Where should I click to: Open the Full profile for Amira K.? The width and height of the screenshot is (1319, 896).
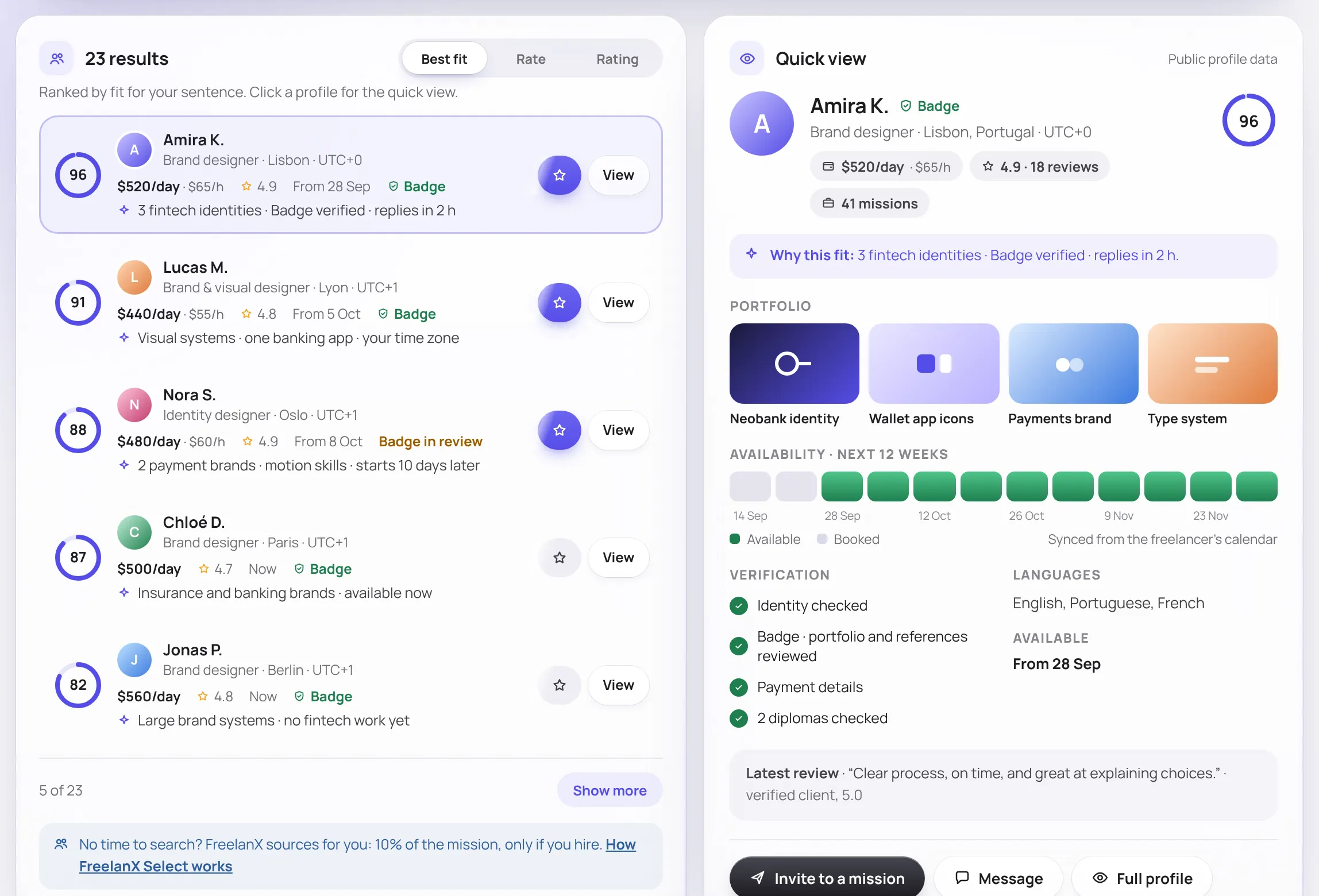[x=1142, y=878]
